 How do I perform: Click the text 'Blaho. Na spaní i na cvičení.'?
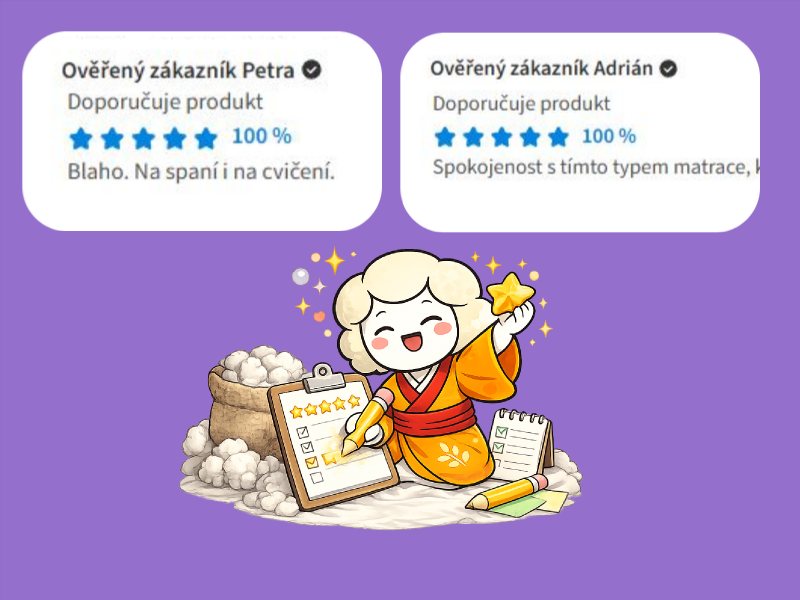(201, 172)
